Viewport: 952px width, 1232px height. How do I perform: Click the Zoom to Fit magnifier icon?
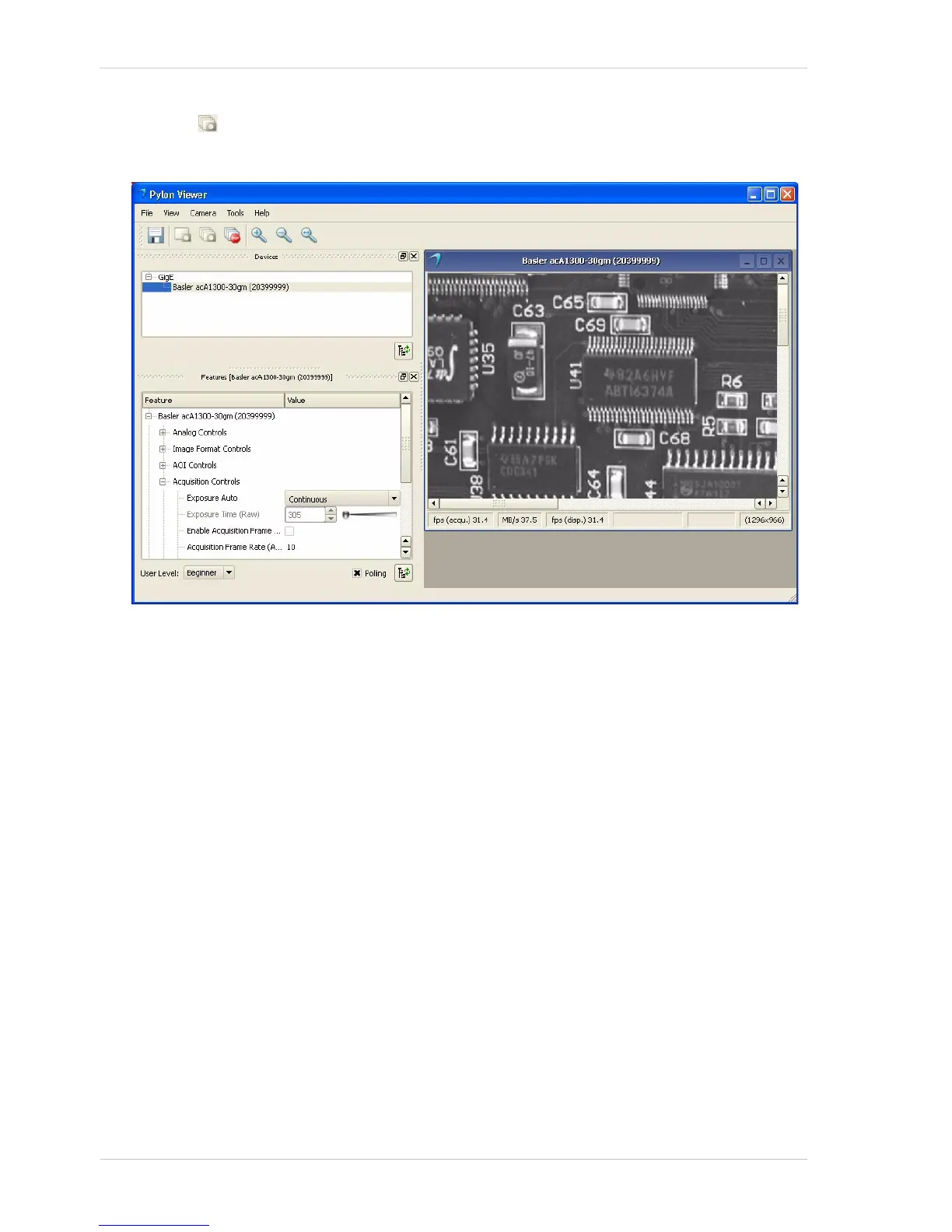309,235
